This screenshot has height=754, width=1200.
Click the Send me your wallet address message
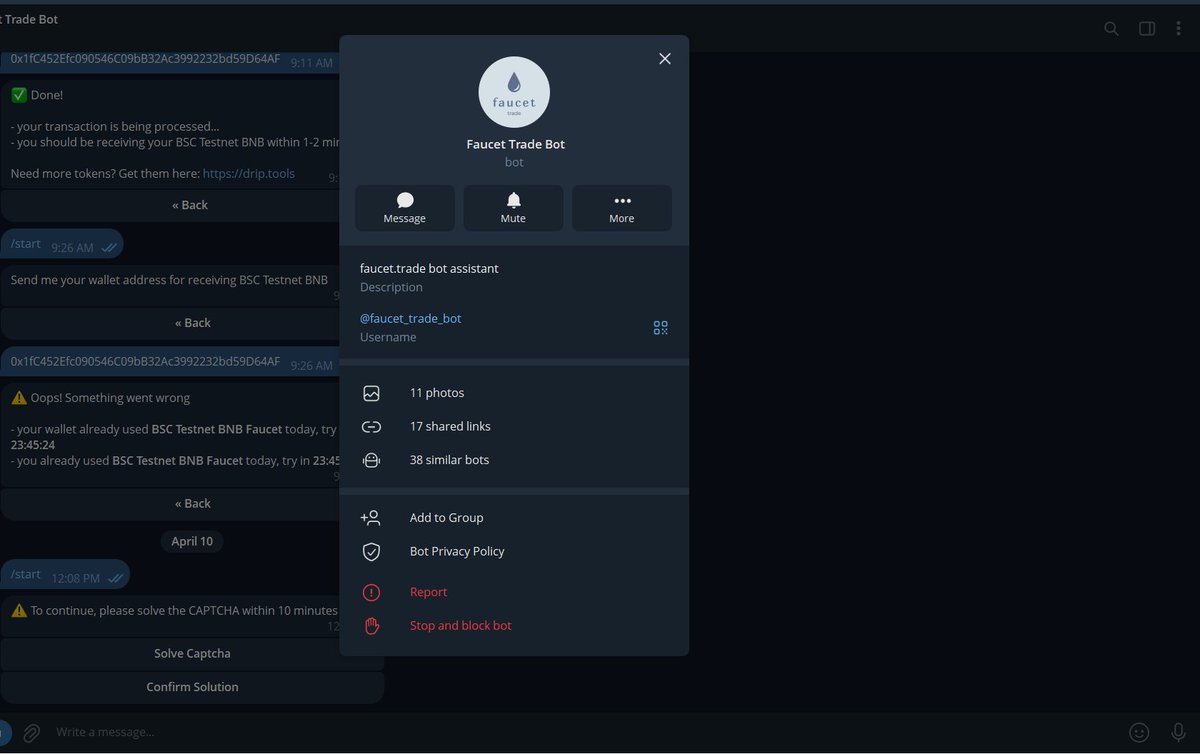pyautogui.click(x=169, y=280)
